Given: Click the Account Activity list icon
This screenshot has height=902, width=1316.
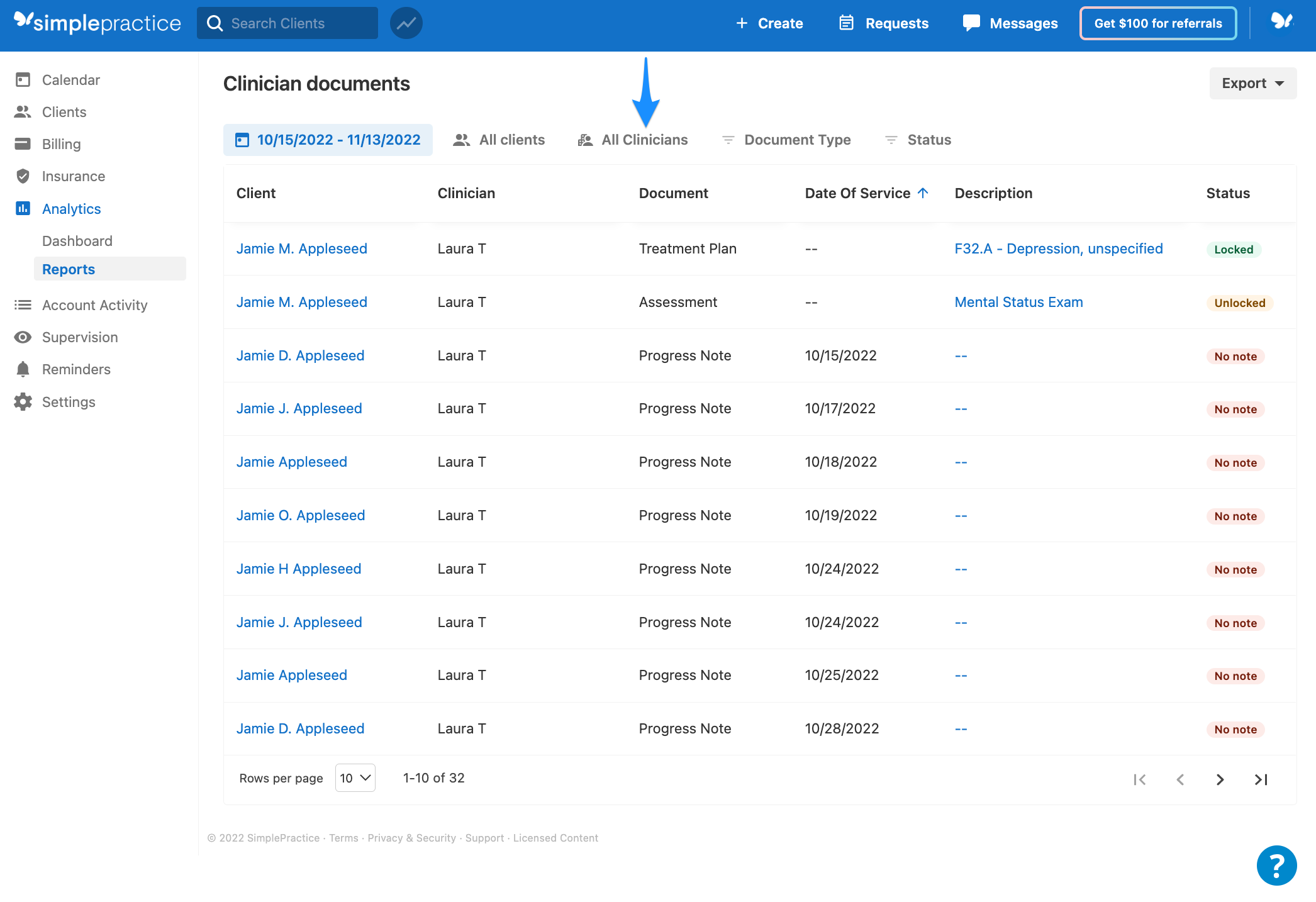Looking at the screenshot, I should click(x=23, y=305).
